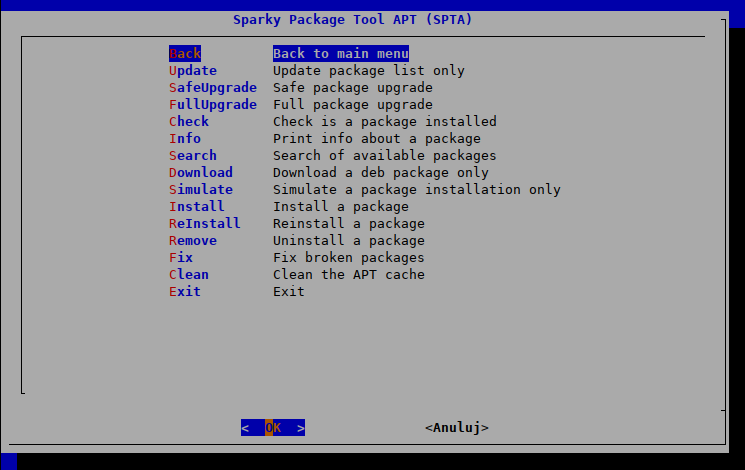745x470 pixels.
Task: Choose the Info menu entry
Action: (185, 139)
